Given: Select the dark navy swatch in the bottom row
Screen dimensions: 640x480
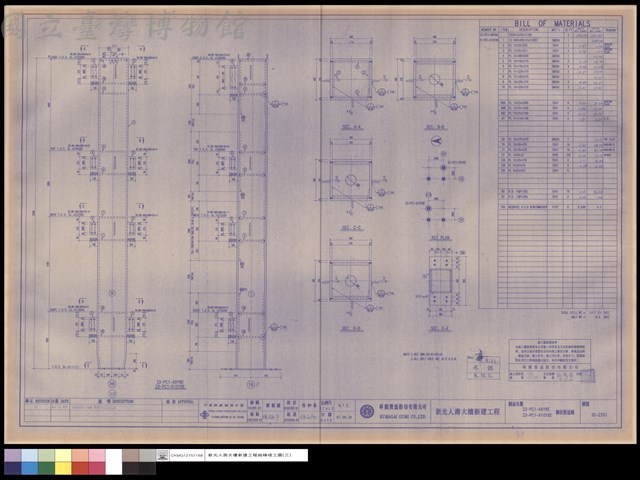Looking at the screenshot, I should pos(13,468).
